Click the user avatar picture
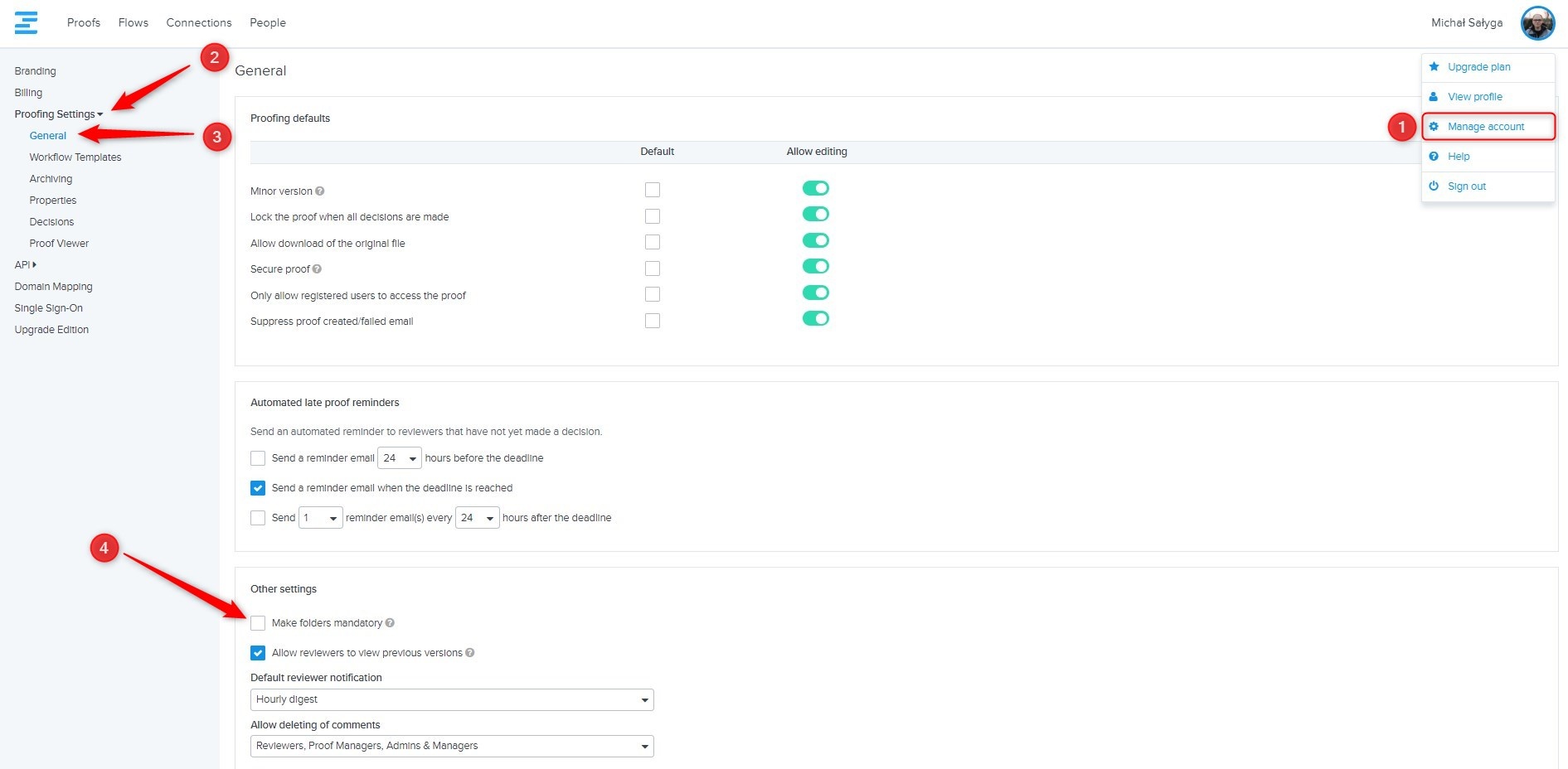 tap(1536, 23)
